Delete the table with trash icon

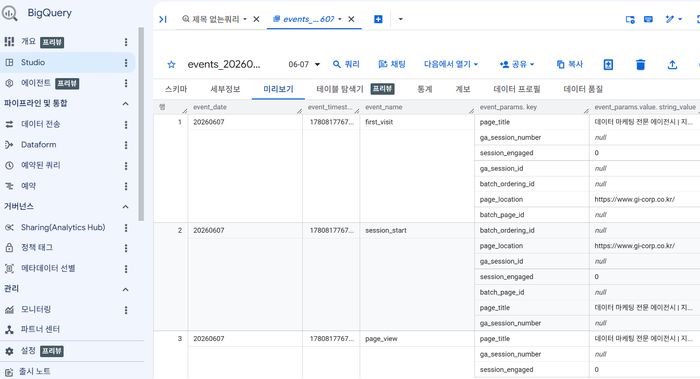[641, 65]
